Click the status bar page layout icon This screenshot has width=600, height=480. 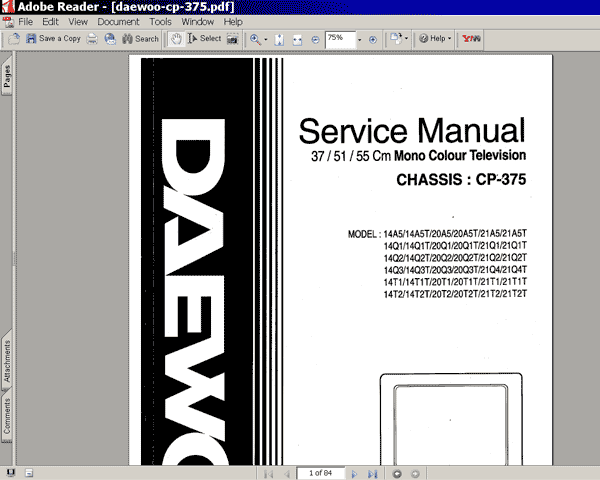pos(29,473)
